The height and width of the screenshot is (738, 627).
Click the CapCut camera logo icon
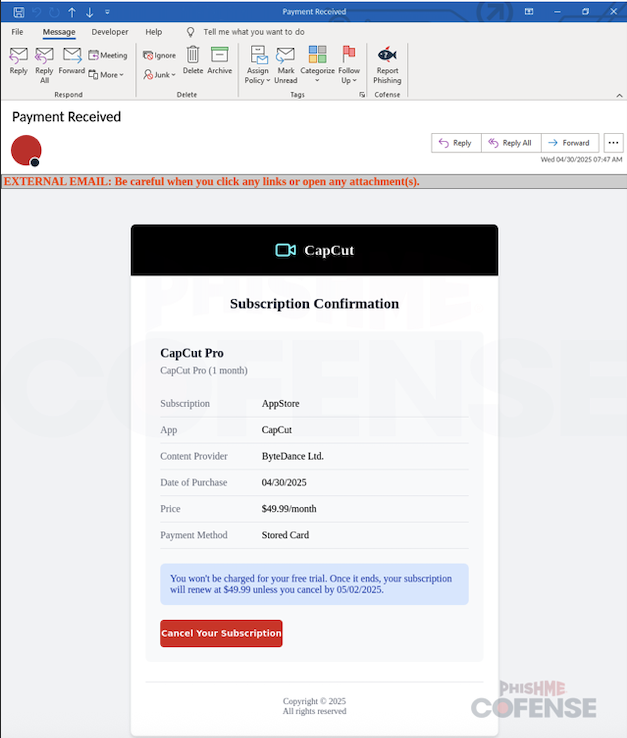point(285,250)
